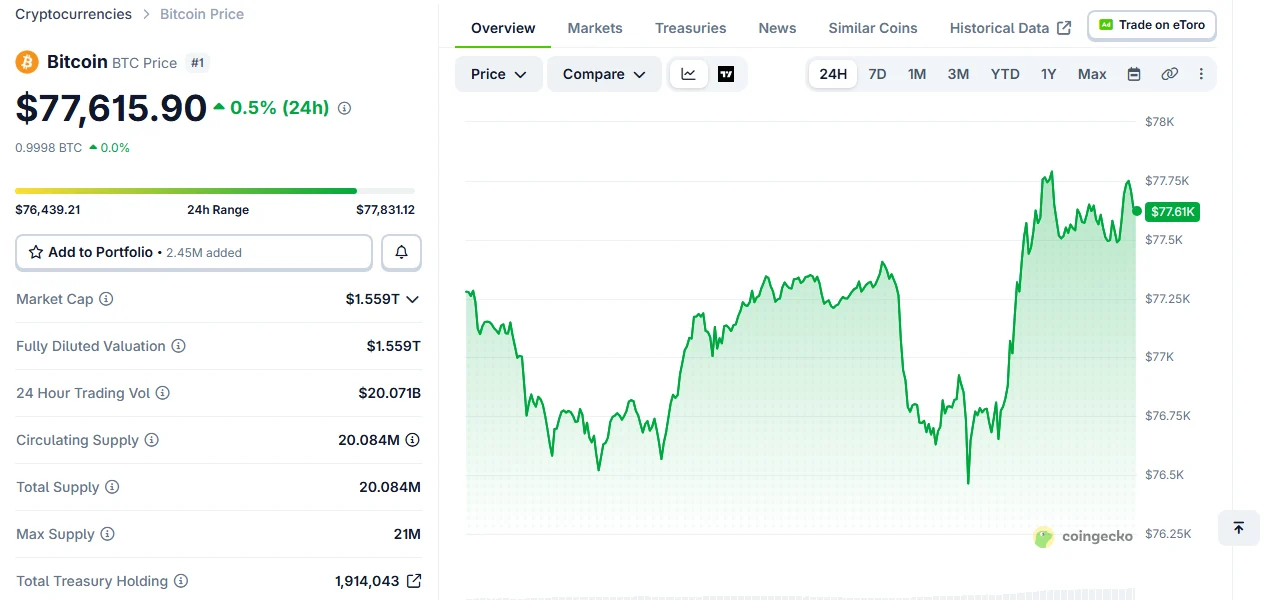Select the Max time range
This screenshot has height=600, width=1280.
pos(1092,74)
